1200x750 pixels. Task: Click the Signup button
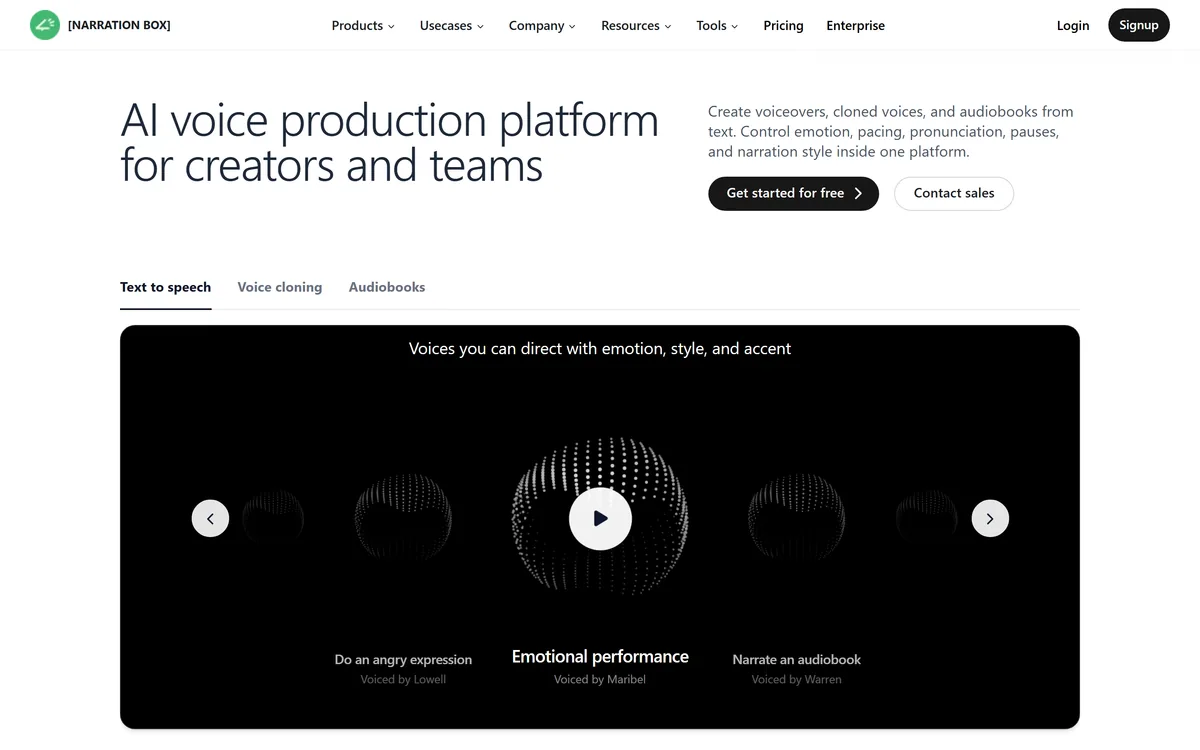click(x=1139, y=25)
